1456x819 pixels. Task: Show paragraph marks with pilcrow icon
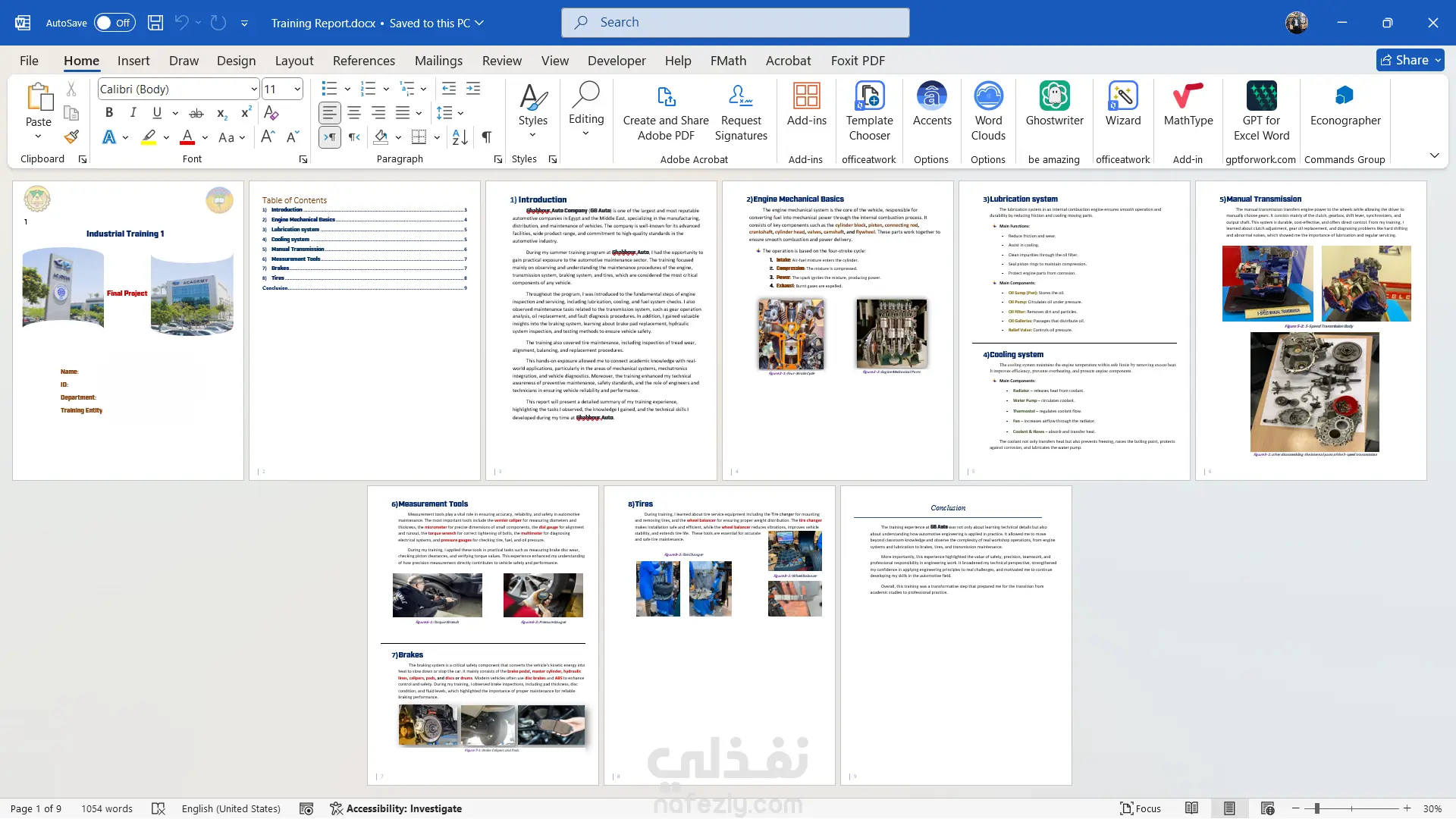[x=486, y=137]
